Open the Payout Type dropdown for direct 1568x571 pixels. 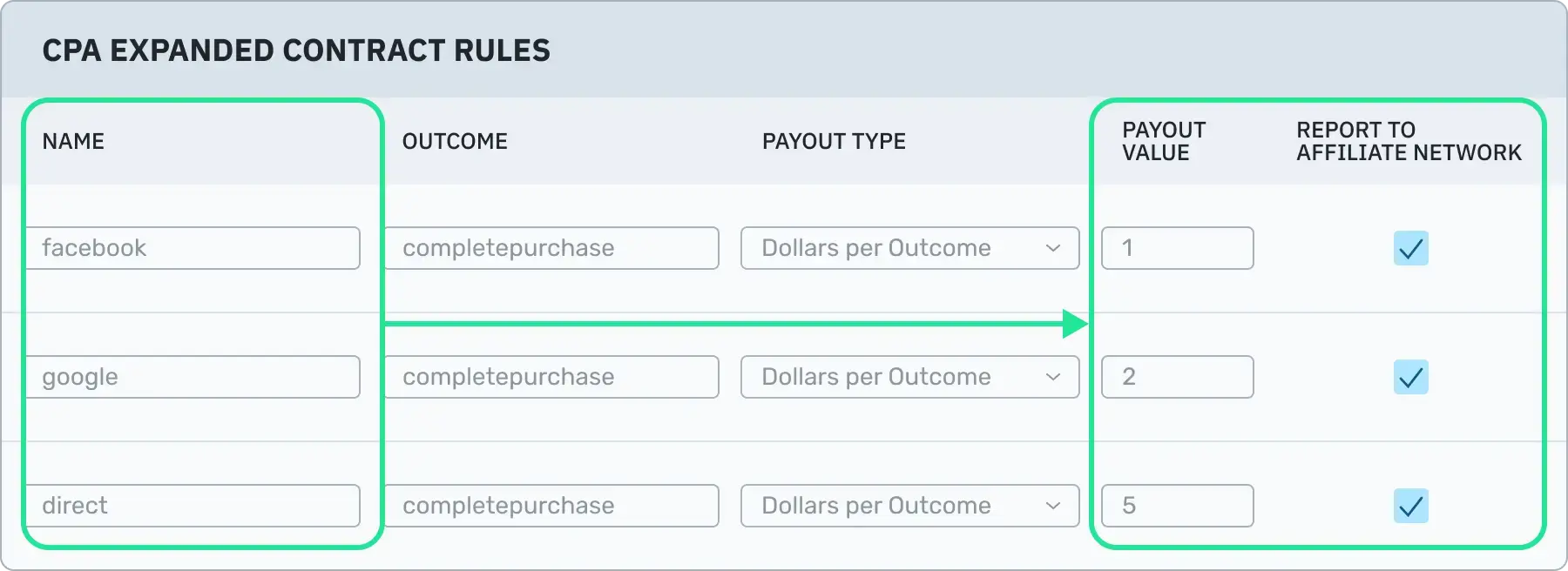[x=909, y=506]
